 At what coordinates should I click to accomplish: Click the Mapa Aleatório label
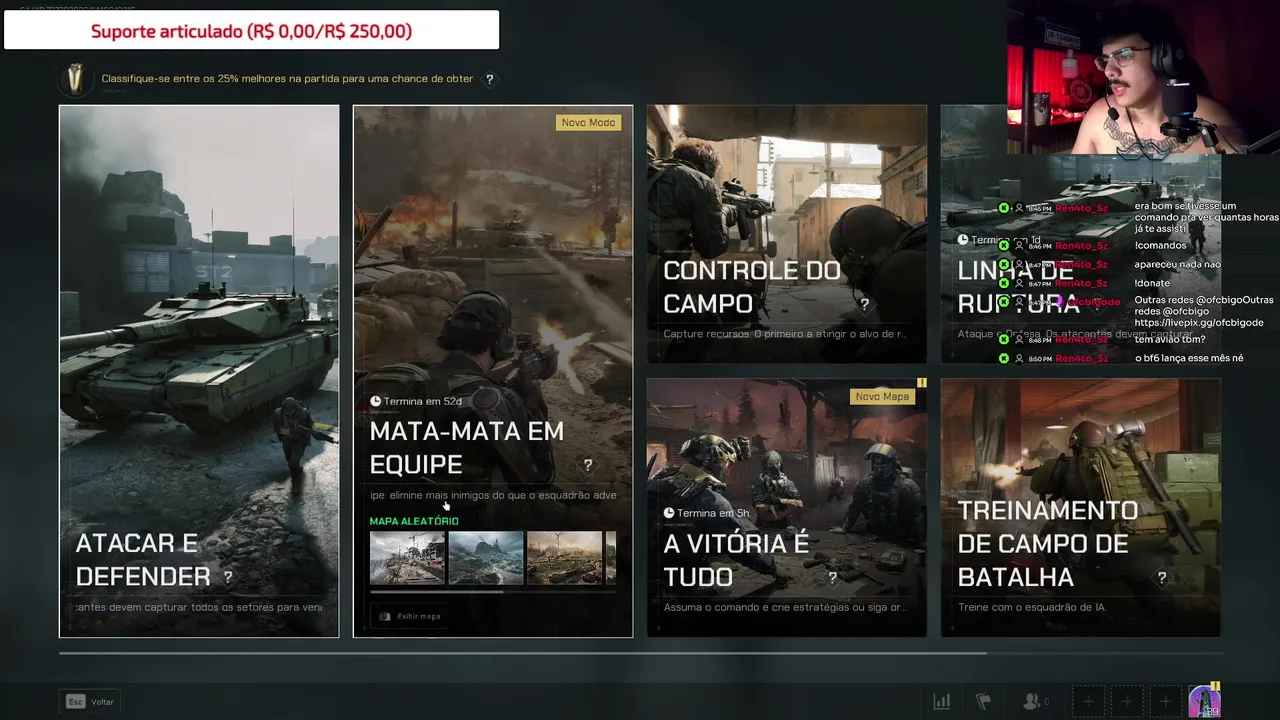click(x=414, y=521)
